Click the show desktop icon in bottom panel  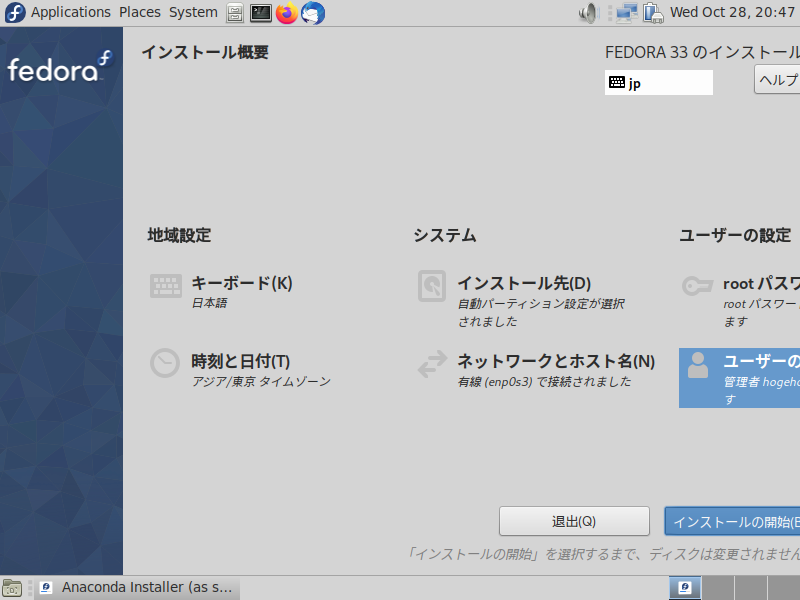click(x=12, y=588)
